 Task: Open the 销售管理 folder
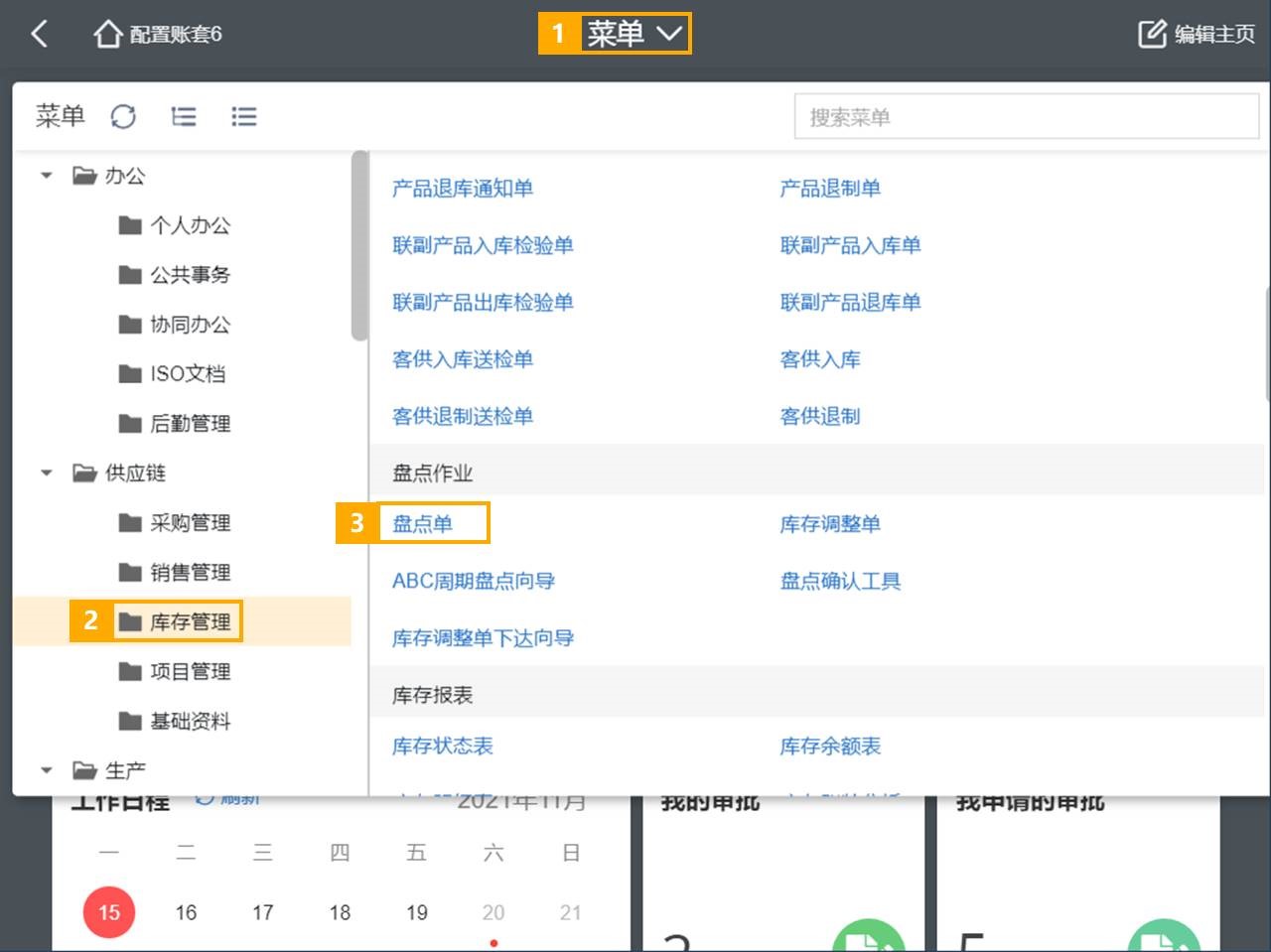[x=175, y=573]
